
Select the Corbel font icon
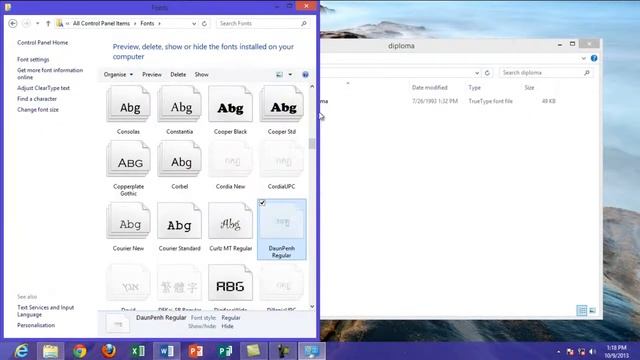(180, 159)
